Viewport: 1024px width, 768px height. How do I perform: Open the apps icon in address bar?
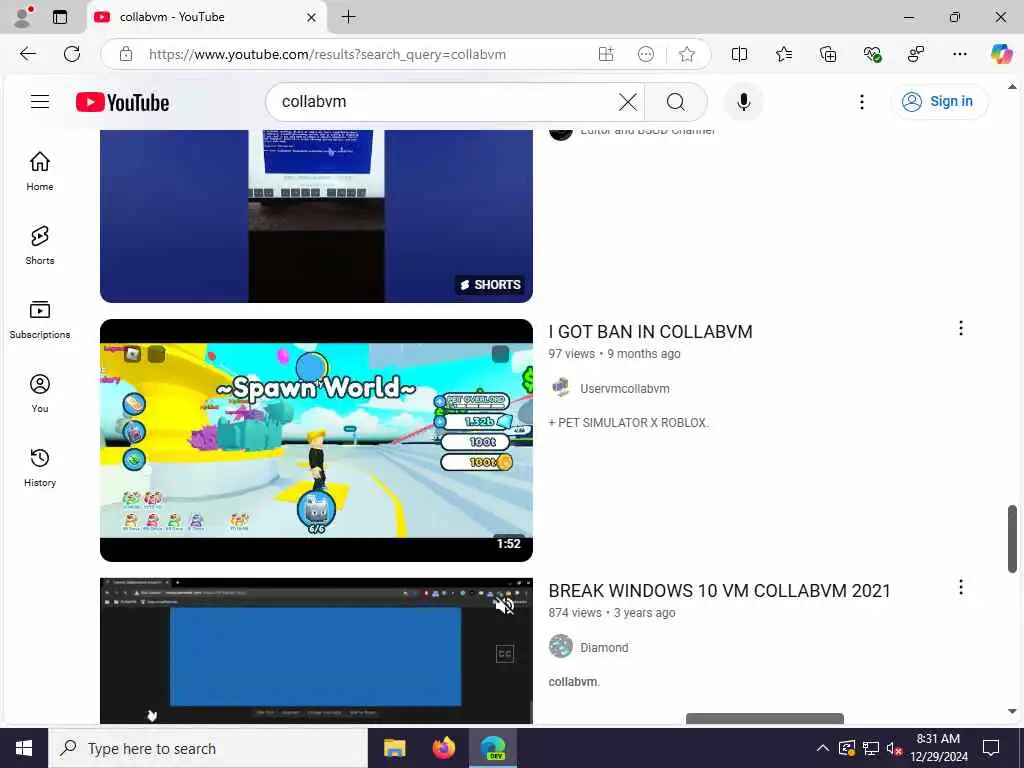tap(606, 54)
